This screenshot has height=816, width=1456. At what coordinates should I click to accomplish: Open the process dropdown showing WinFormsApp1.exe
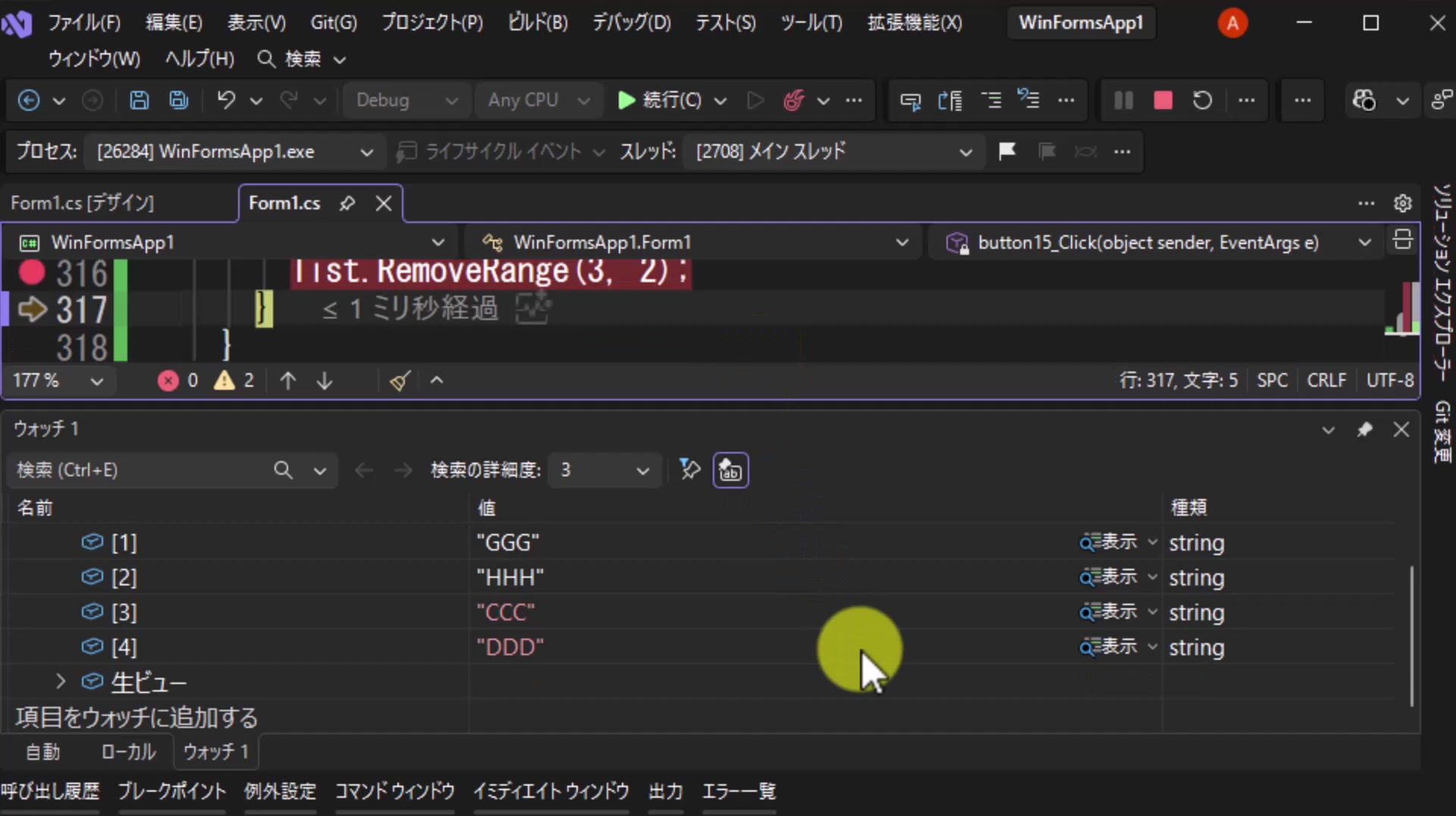click(234, 152)
